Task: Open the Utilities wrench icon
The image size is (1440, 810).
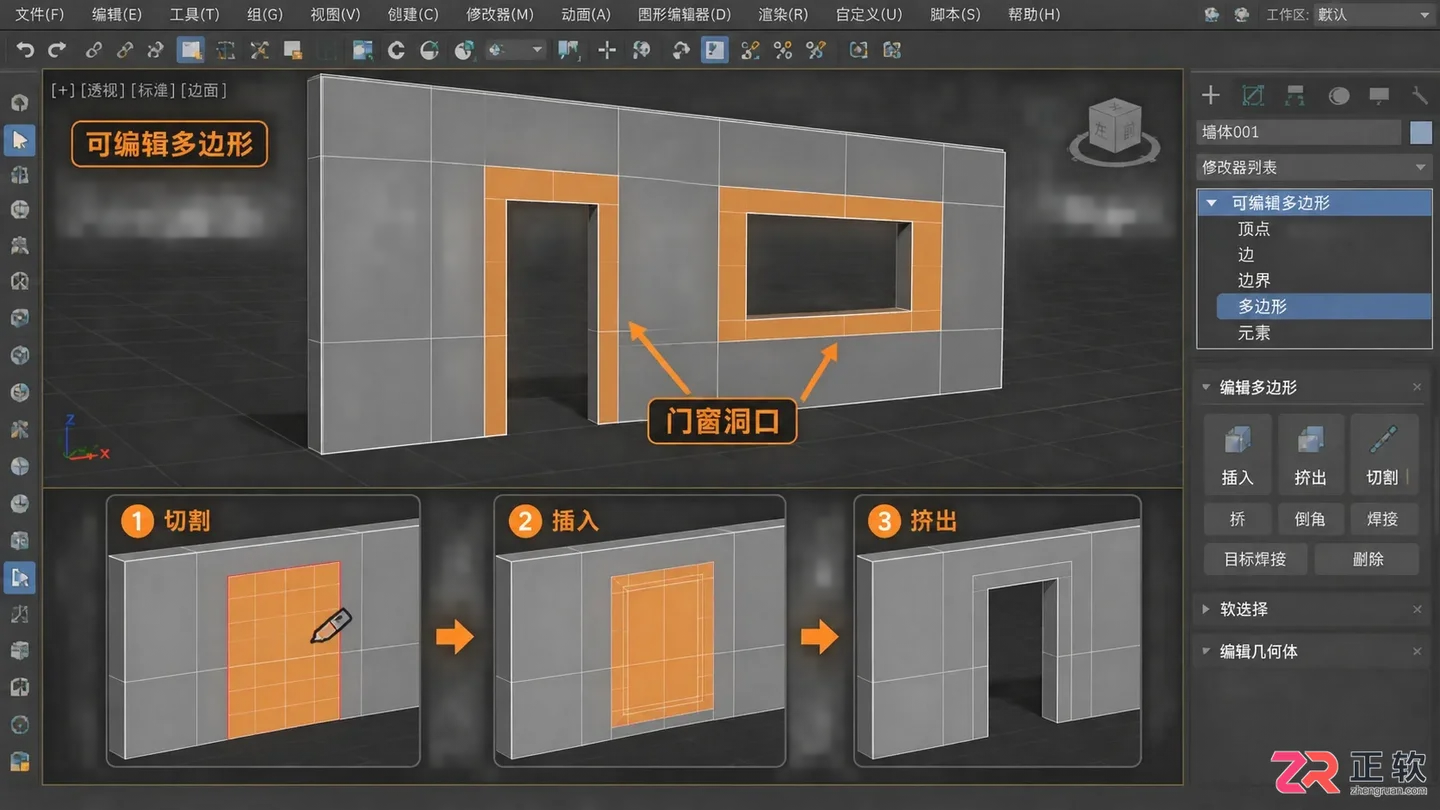Action: tap(1420, 95)
